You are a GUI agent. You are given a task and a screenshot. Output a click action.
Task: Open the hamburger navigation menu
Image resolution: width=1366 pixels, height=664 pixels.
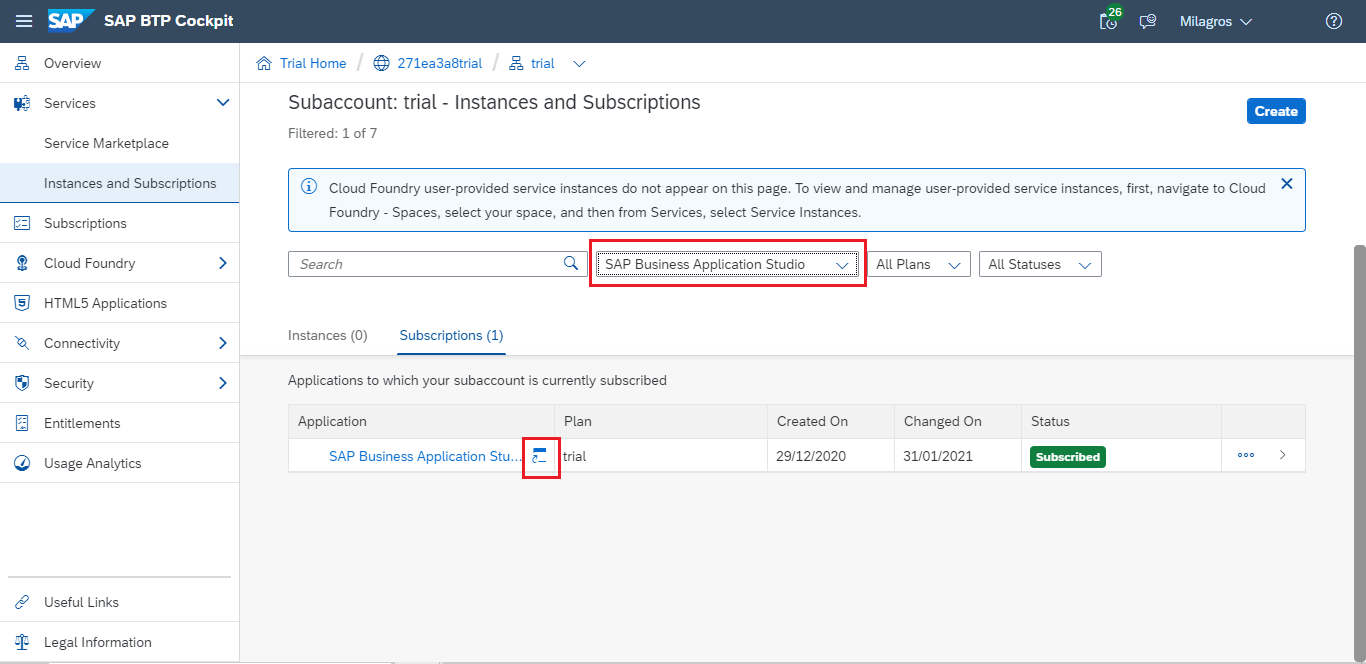coord(23,21)
